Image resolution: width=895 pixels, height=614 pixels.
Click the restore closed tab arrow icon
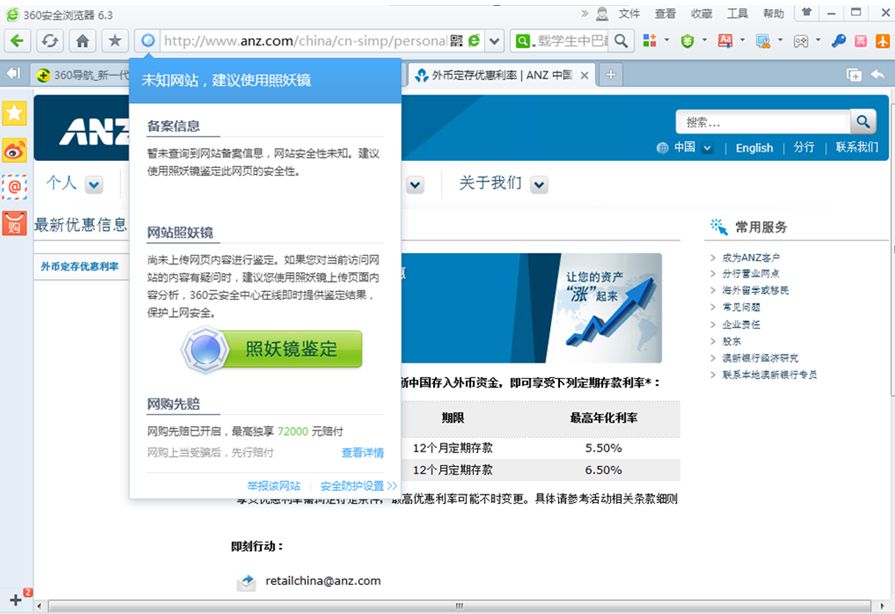point(877,74)
